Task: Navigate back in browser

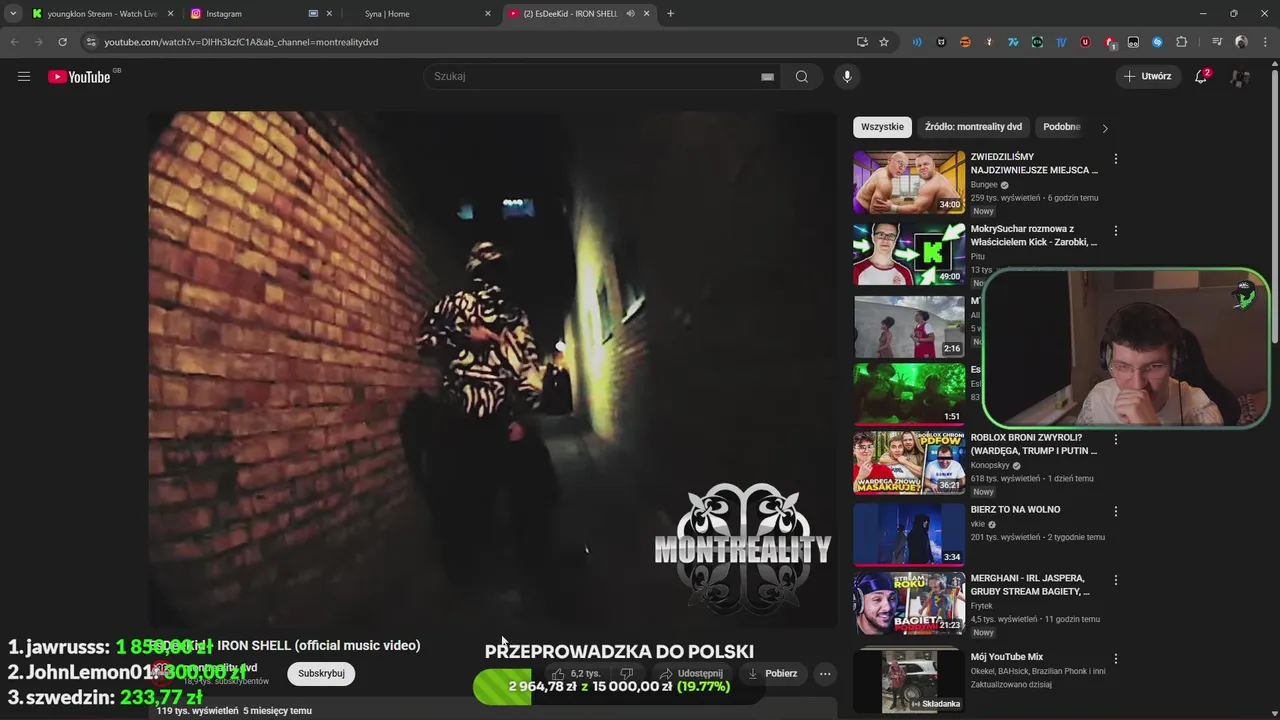Action: [x=14, y=42]
